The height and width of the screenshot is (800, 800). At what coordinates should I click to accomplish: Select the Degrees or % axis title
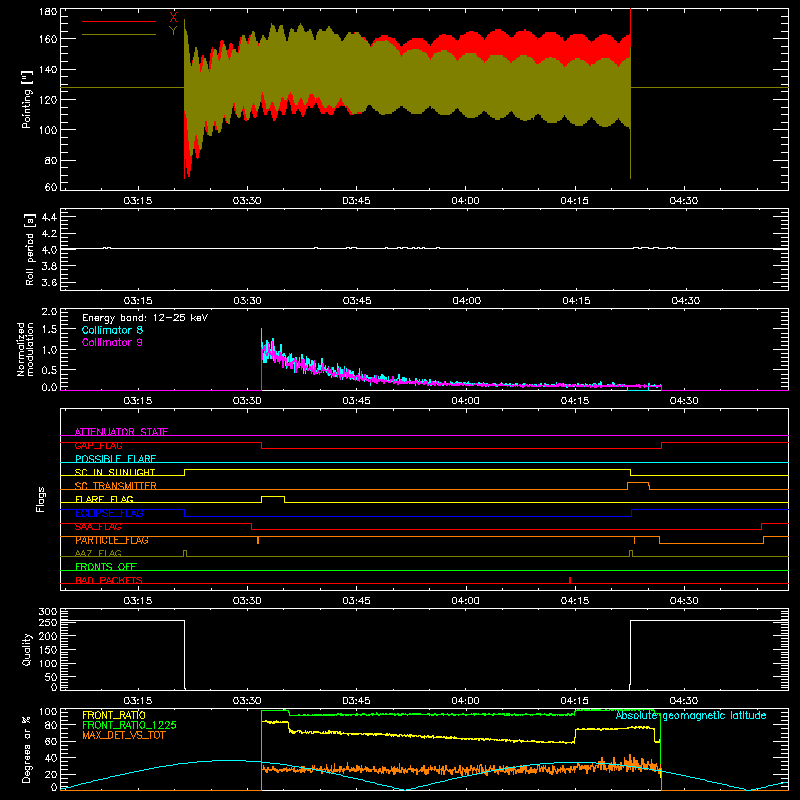27,749
